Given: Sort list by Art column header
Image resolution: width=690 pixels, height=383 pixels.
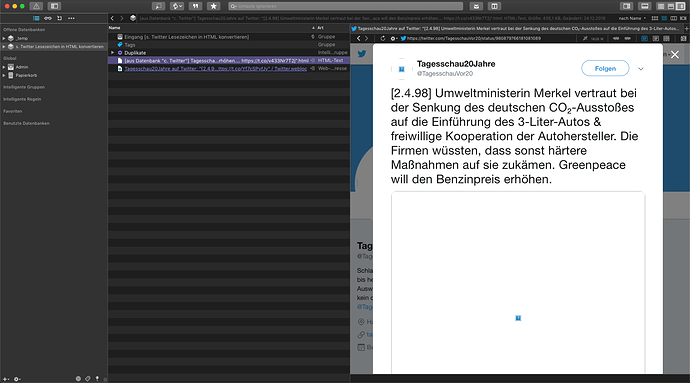Looking at the screenshot, I should [x=320, y=28].
